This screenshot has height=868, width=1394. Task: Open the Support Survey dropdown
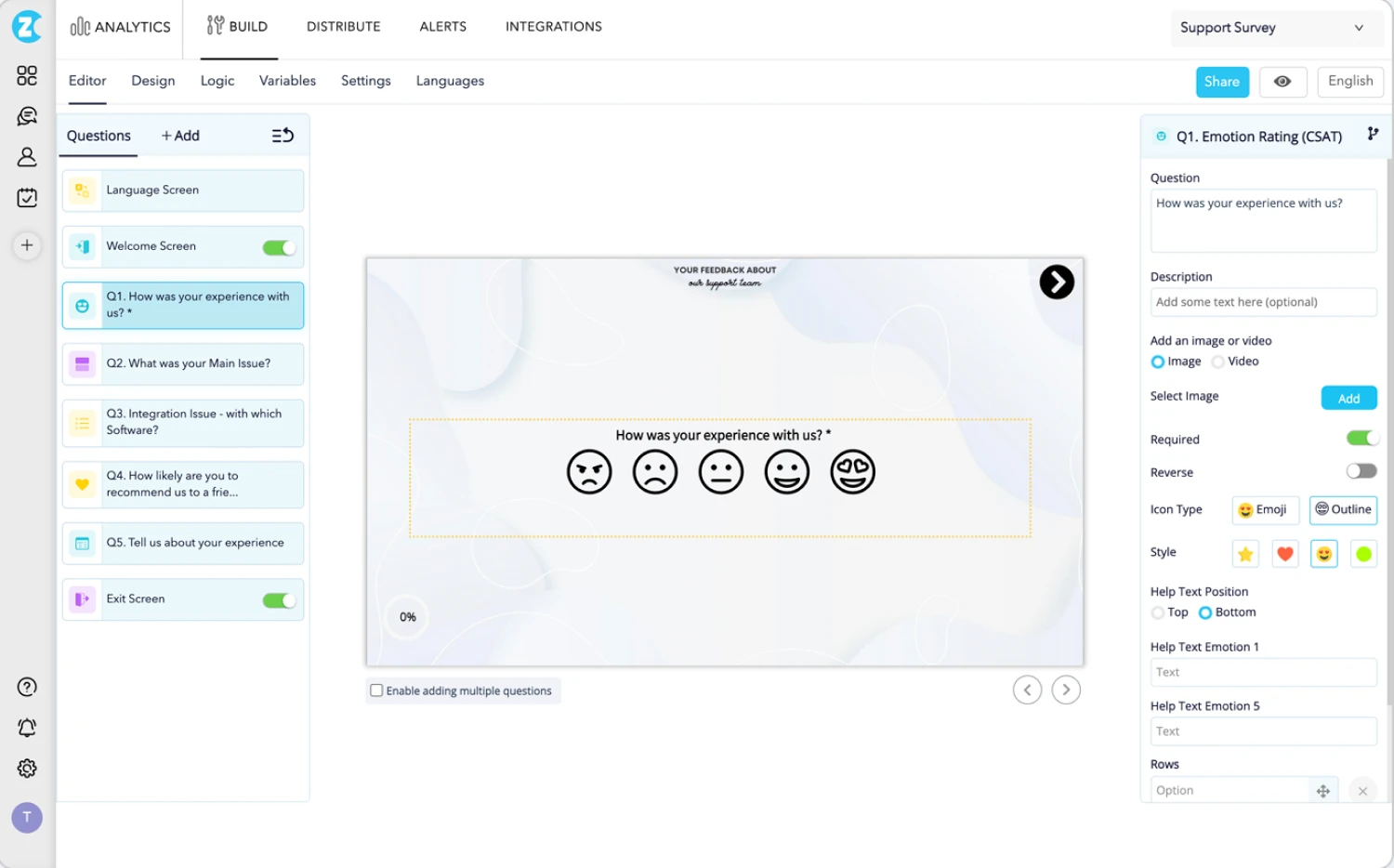pos(1274,28)
